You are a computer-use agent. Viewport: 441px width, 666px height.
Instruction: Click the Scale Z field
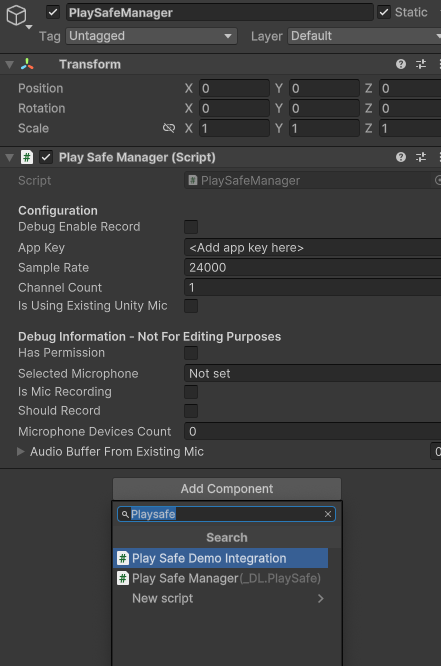pyautogui.click(x=410, y=128)
